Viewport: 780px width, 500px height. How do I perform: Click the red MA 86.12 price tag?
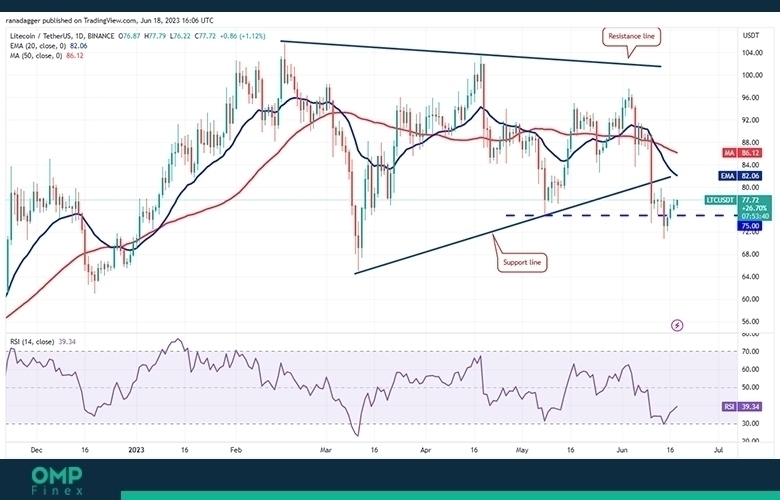pos(742,153)
